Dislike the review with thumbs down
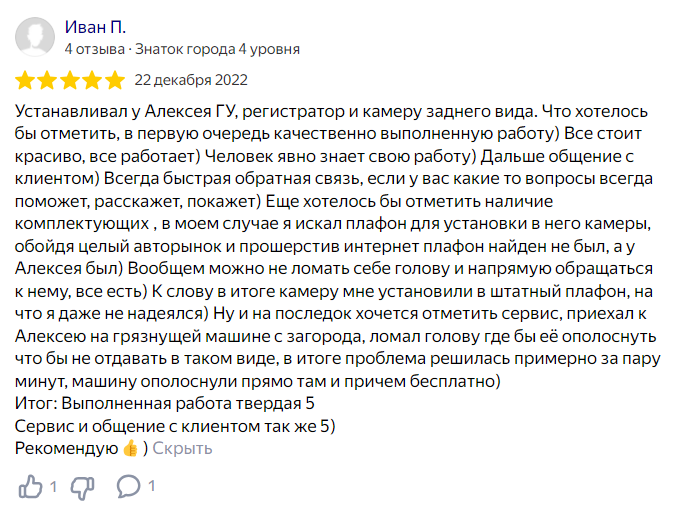 (x=83, y=487)
